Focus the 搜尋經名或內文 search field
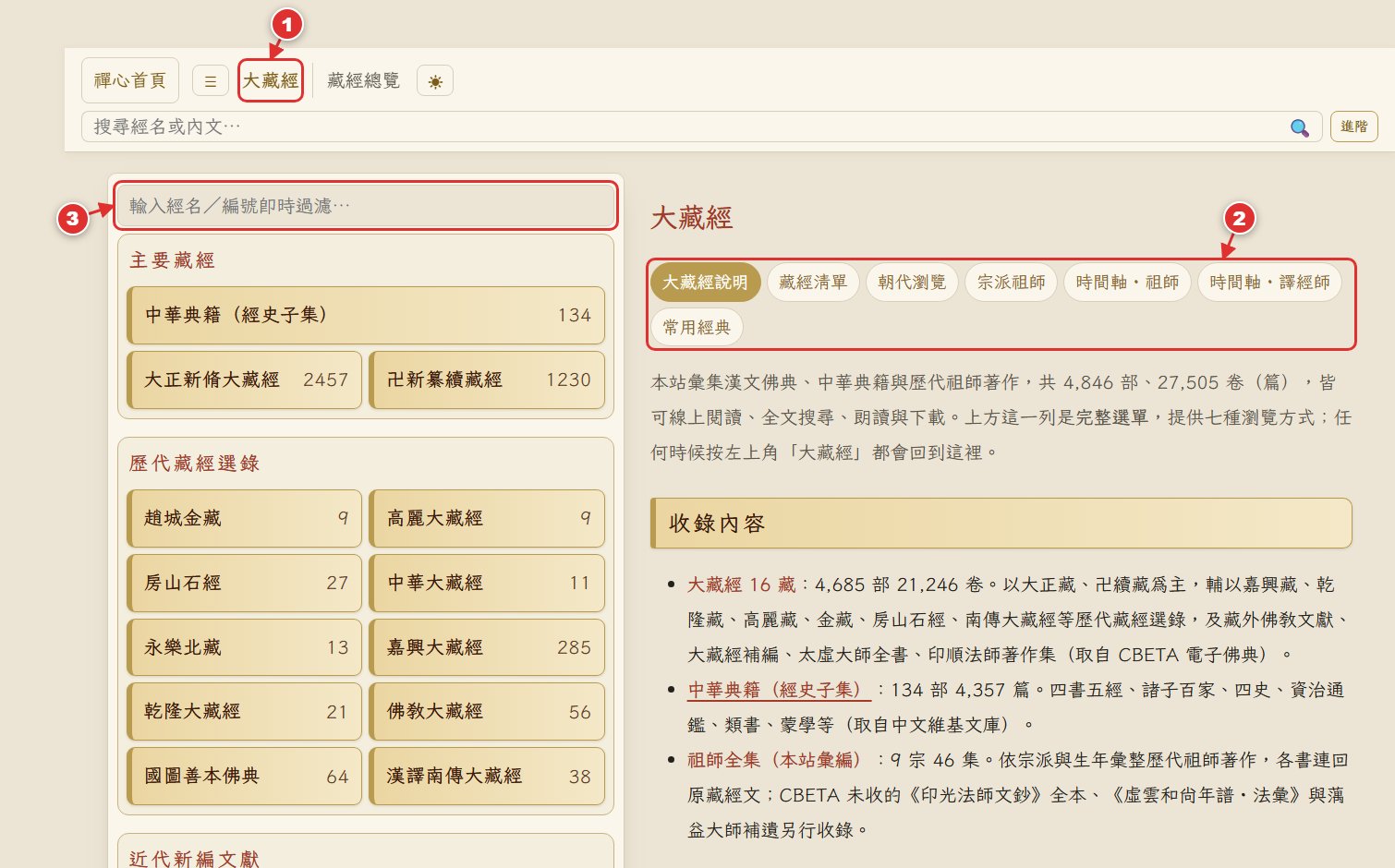 pos(702,127)
